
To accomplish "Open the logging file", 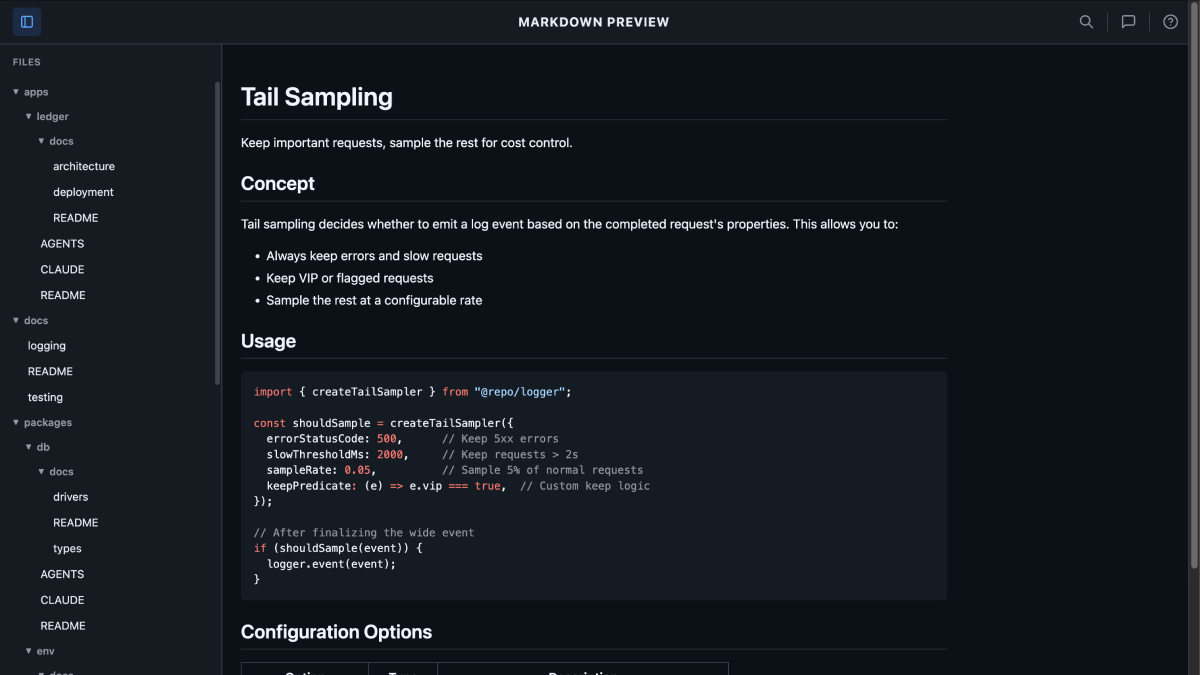I will click(x=47, y=346).
